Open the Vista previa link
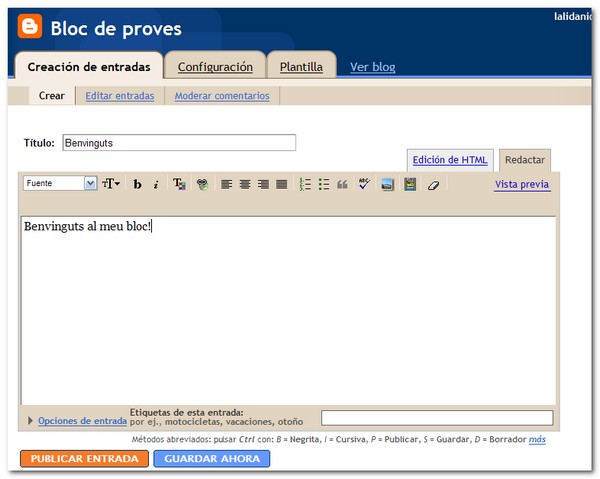Screen dimensions: 600x479 pyautogui.click(x=522, y=184)
